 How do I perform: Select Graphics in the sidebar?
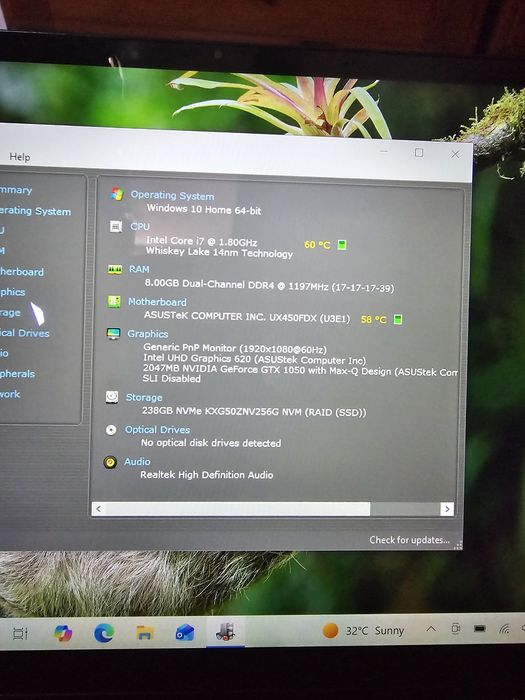(x=12, y=292)
